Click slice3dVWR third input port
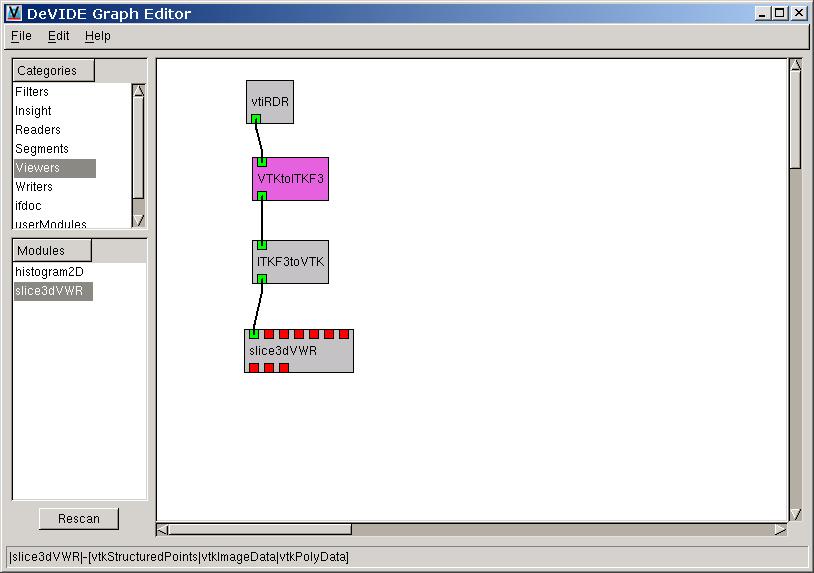The height and width of the screenshot is (573, 814). click(x=284, y=334)
